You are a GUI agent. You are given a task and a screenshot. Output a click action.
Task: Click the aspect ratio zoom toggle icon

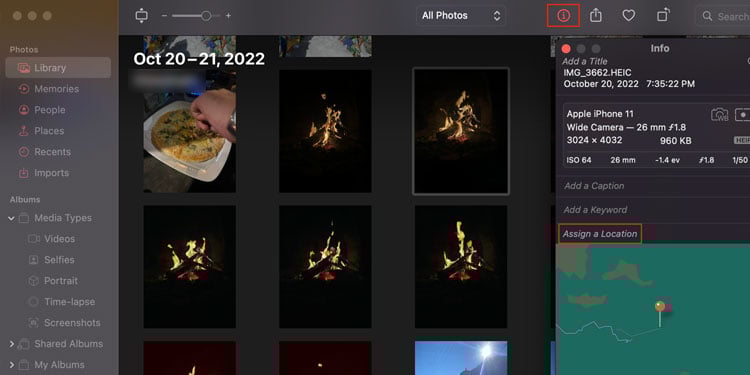click(x=142, y=16)
